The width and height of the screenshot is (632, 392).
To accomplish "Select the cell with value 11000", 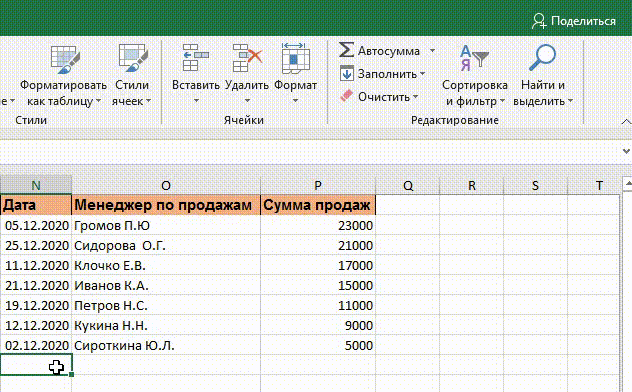I will point(318,305).
